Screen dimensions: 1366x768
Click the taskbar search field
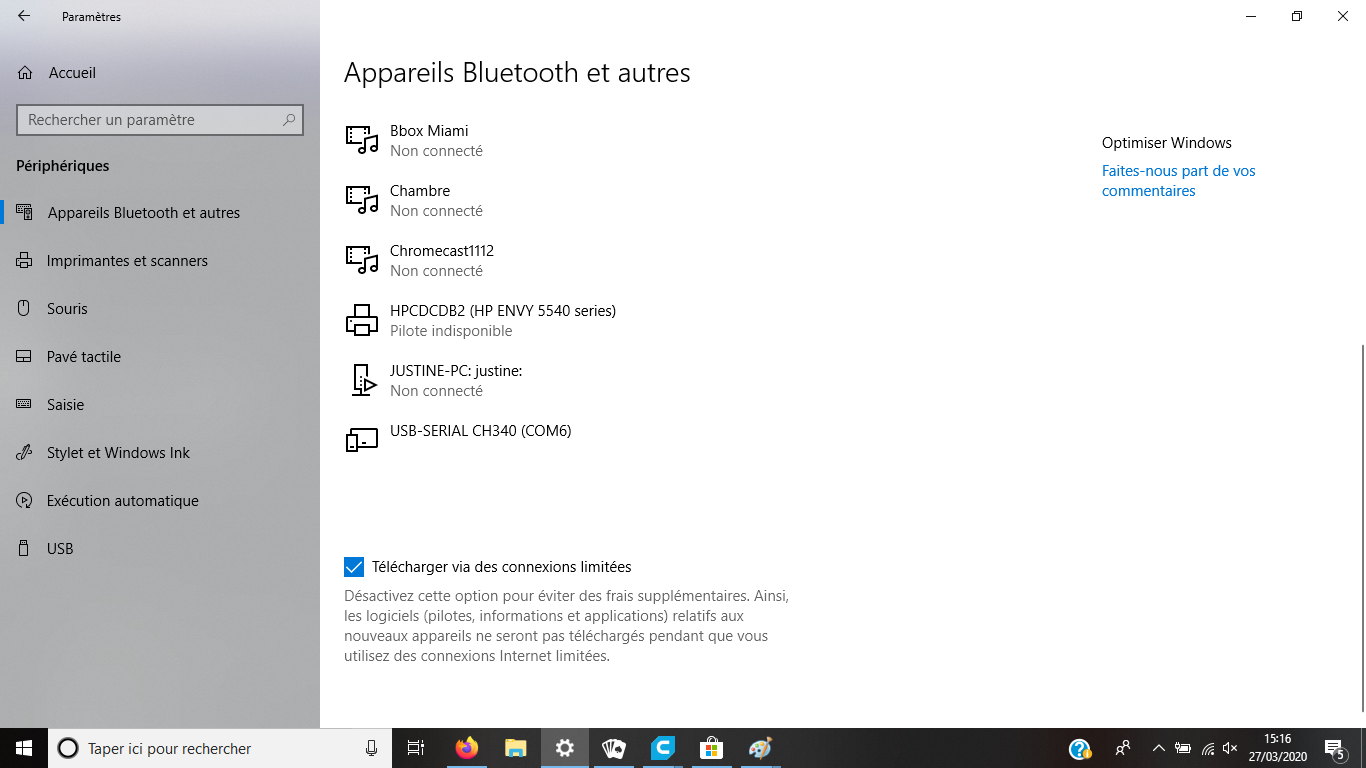click(x=220, y=748)
